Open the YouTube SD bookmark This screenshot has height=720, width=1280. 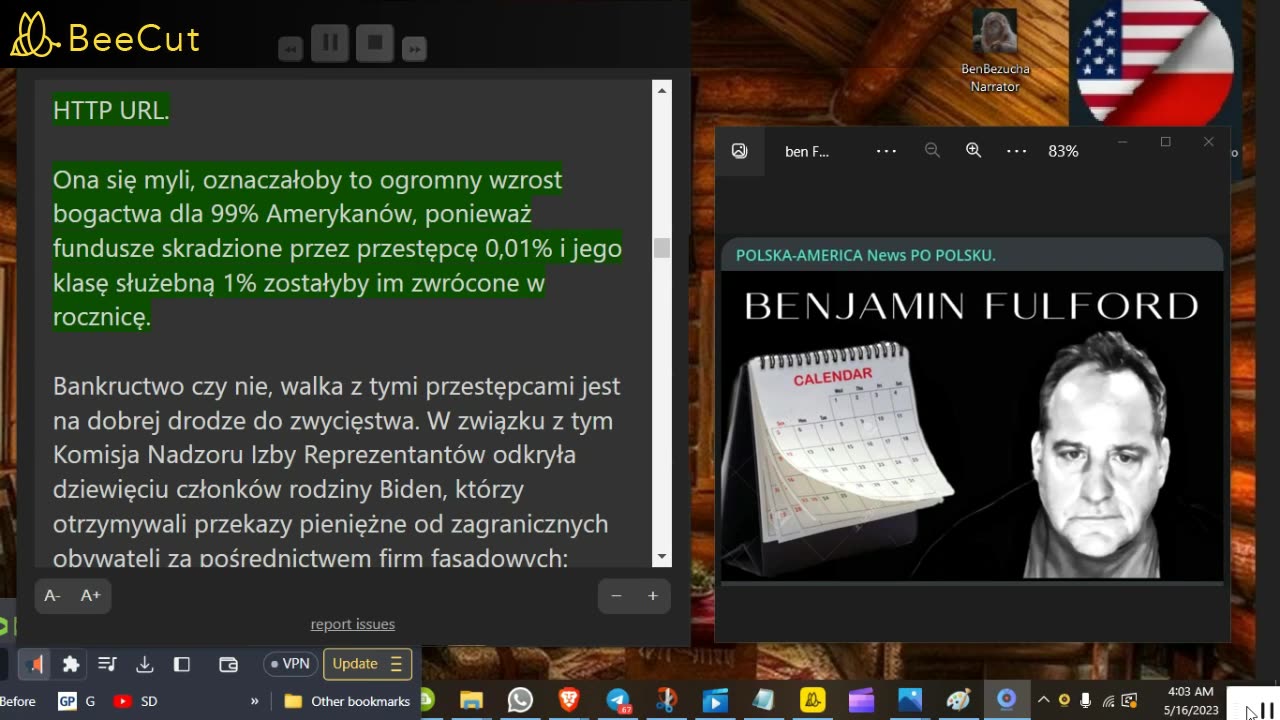(135, 701)
